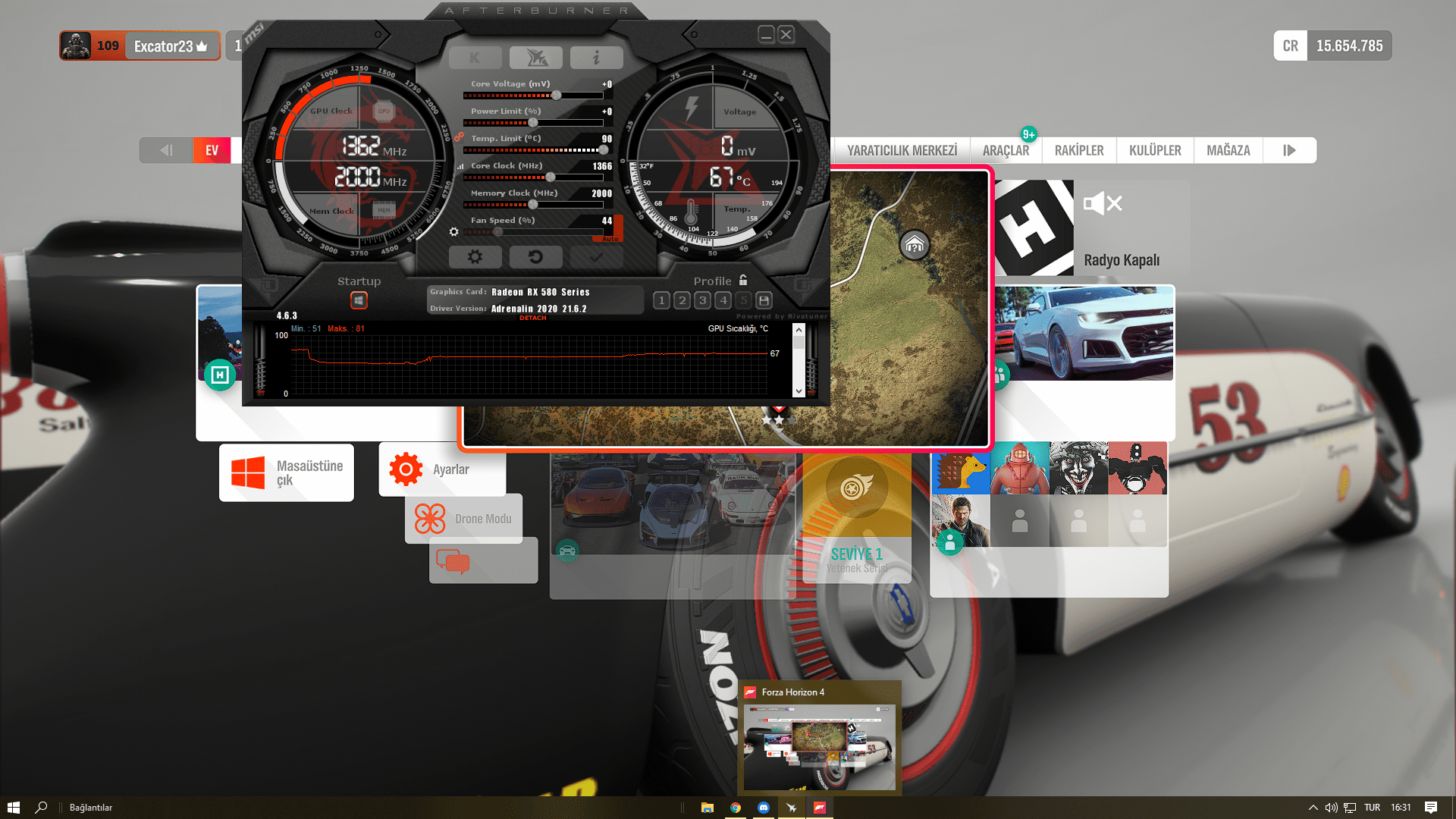This screenshot has width=1456, height=819.
Task: Open File Explorer from taskbar
Action: point(708,808)
